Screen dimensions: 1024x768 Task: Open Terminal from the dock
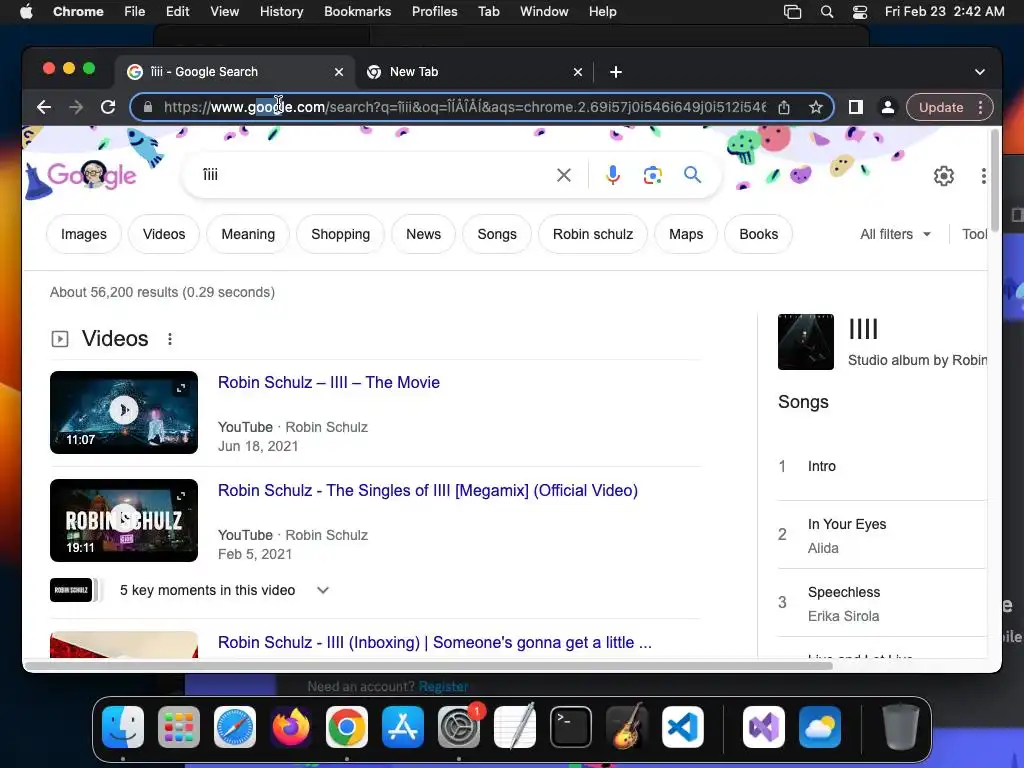click(571, 727)
